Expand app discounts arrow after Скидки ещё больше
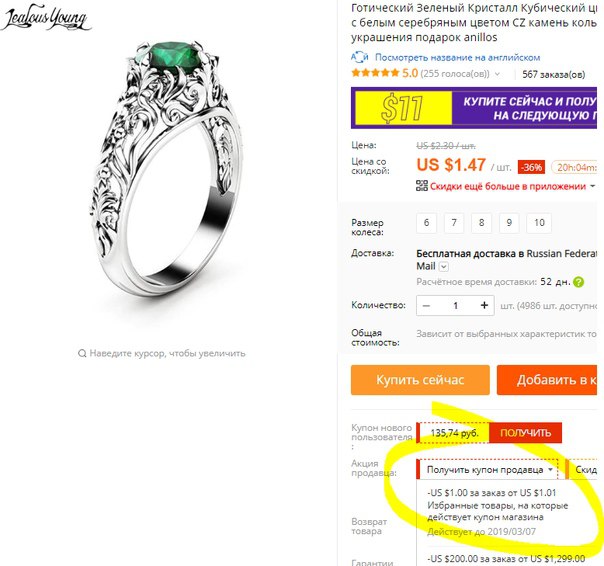 (x=592, y=186)
